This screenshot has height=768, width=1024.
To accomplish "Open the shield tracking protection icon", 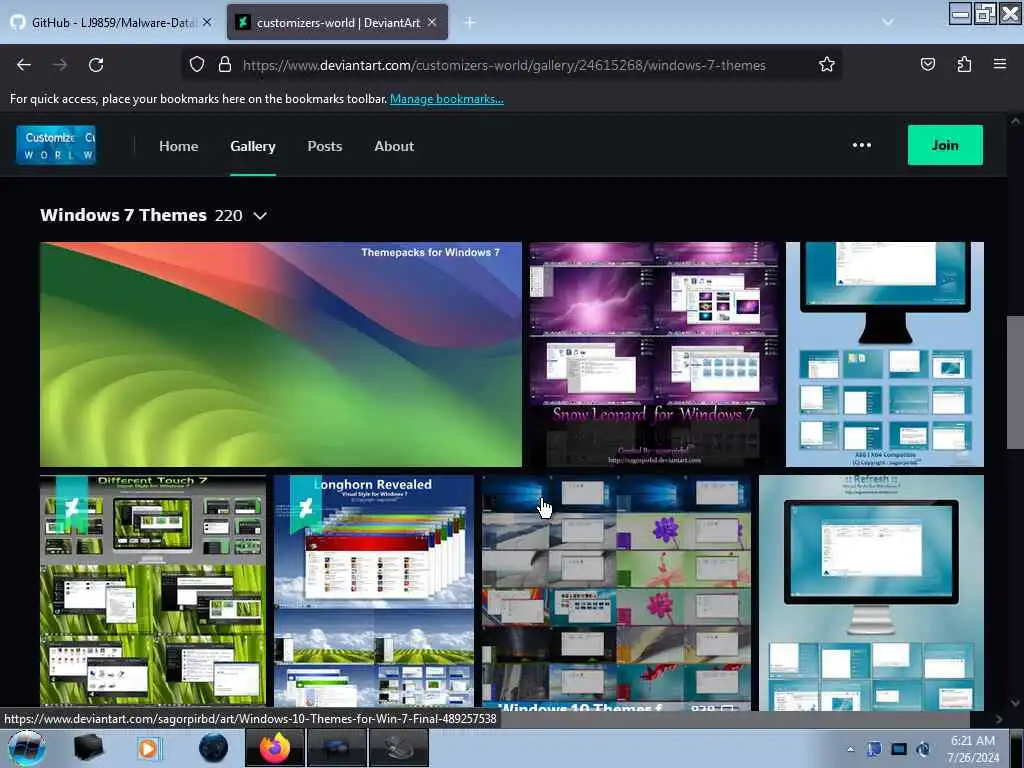I will 197,64.
